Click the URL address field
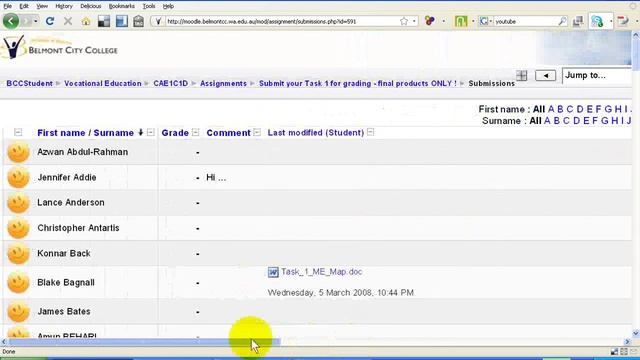640x360 pixels. [282, 21]
